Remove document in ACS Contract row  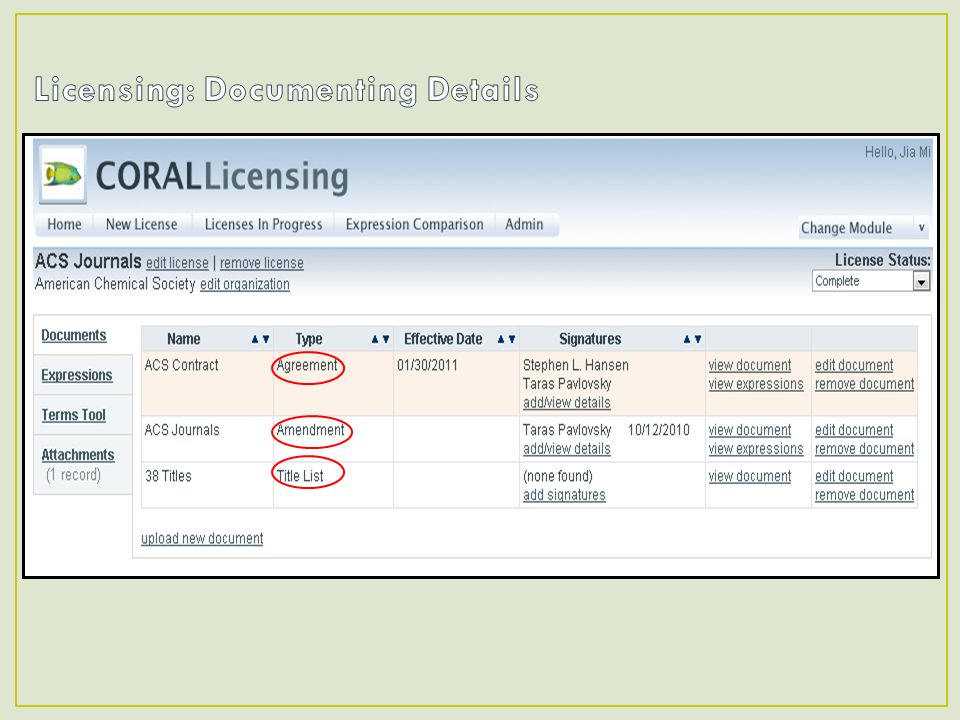click(864, 384)
